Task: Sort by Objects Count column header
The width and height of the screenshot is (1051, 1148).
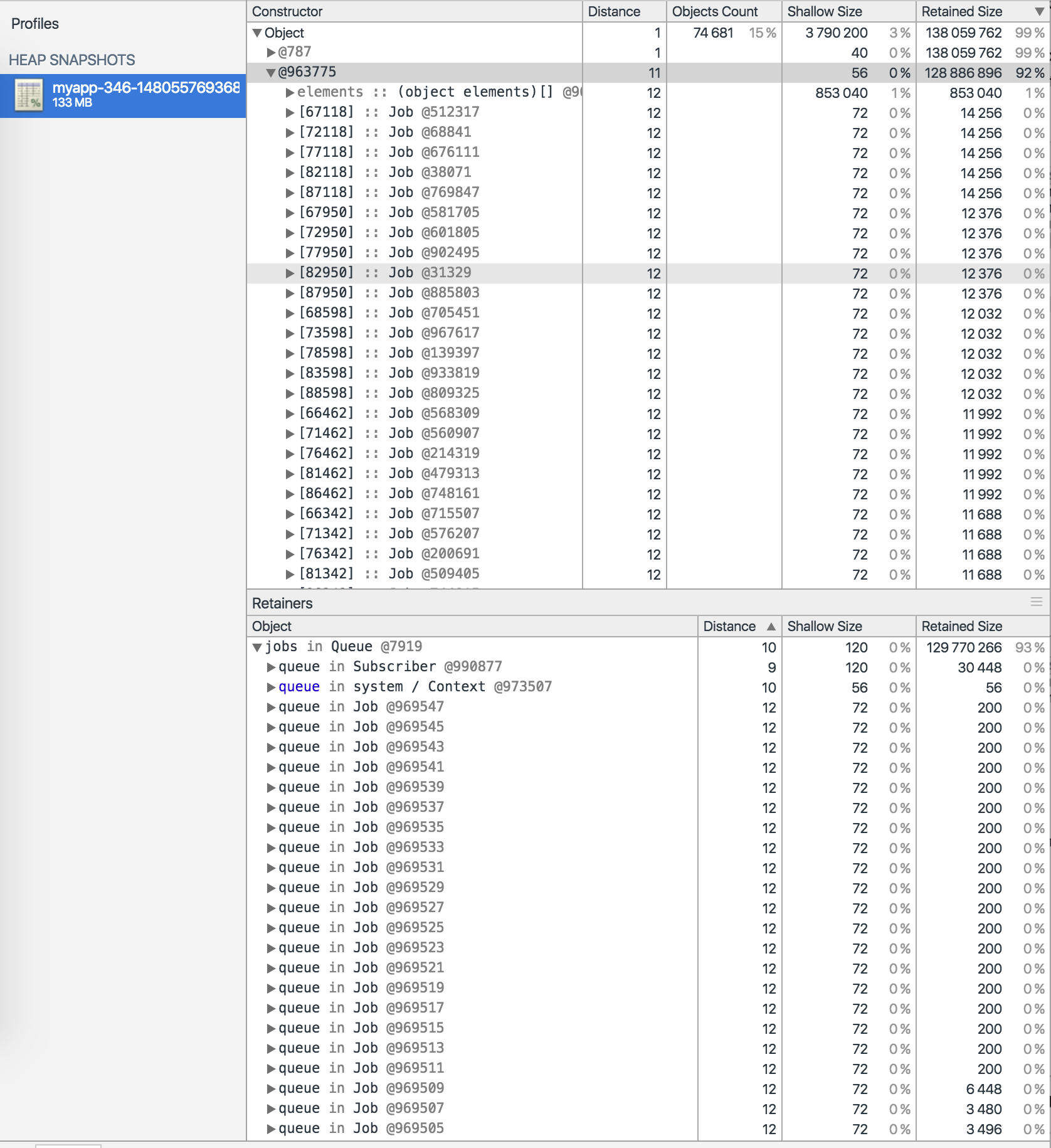Action: pyautogui.click(x=724, y=12)
